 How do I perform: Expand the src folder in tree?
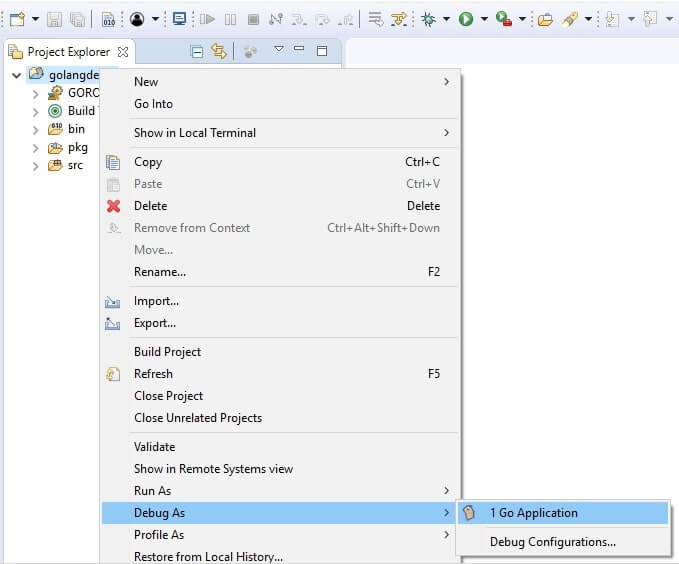click(36, 166)
